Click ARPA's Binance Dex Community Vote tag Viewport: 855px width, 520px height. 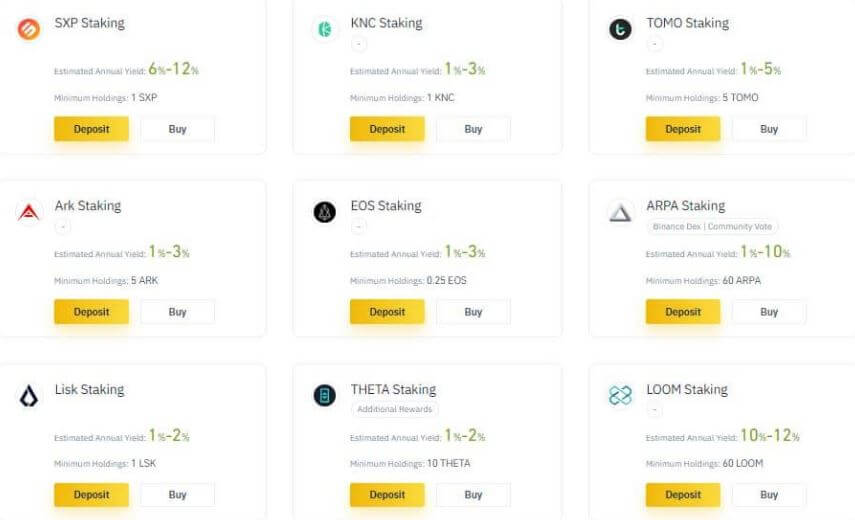pyautogui.click(x=712, y=227)
